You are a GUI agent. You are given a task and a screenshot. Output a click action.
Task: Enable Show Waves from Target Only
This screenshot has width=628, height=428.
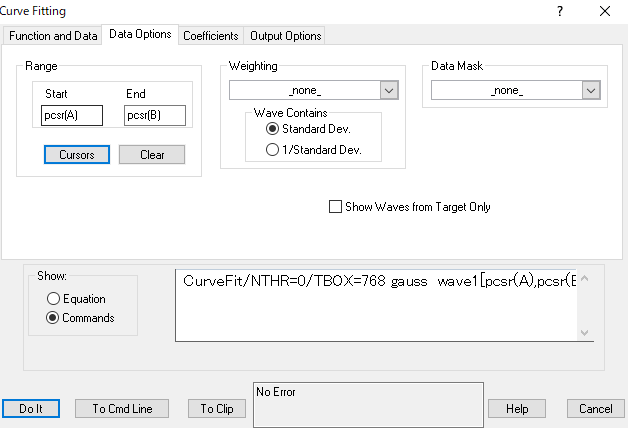click(x=336, y=207)
